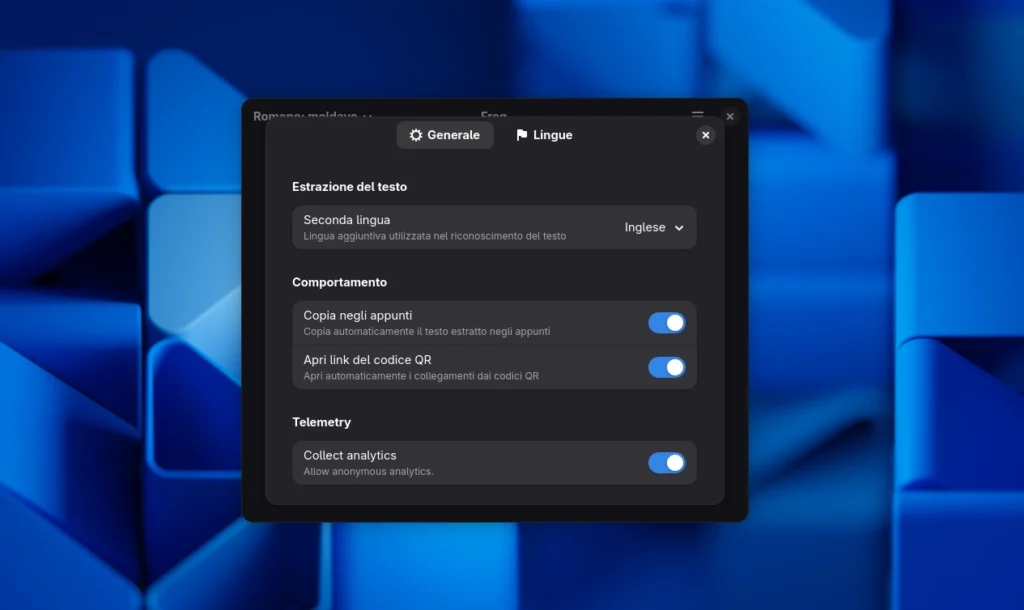Switch to the Generale tab

point(445,135)
